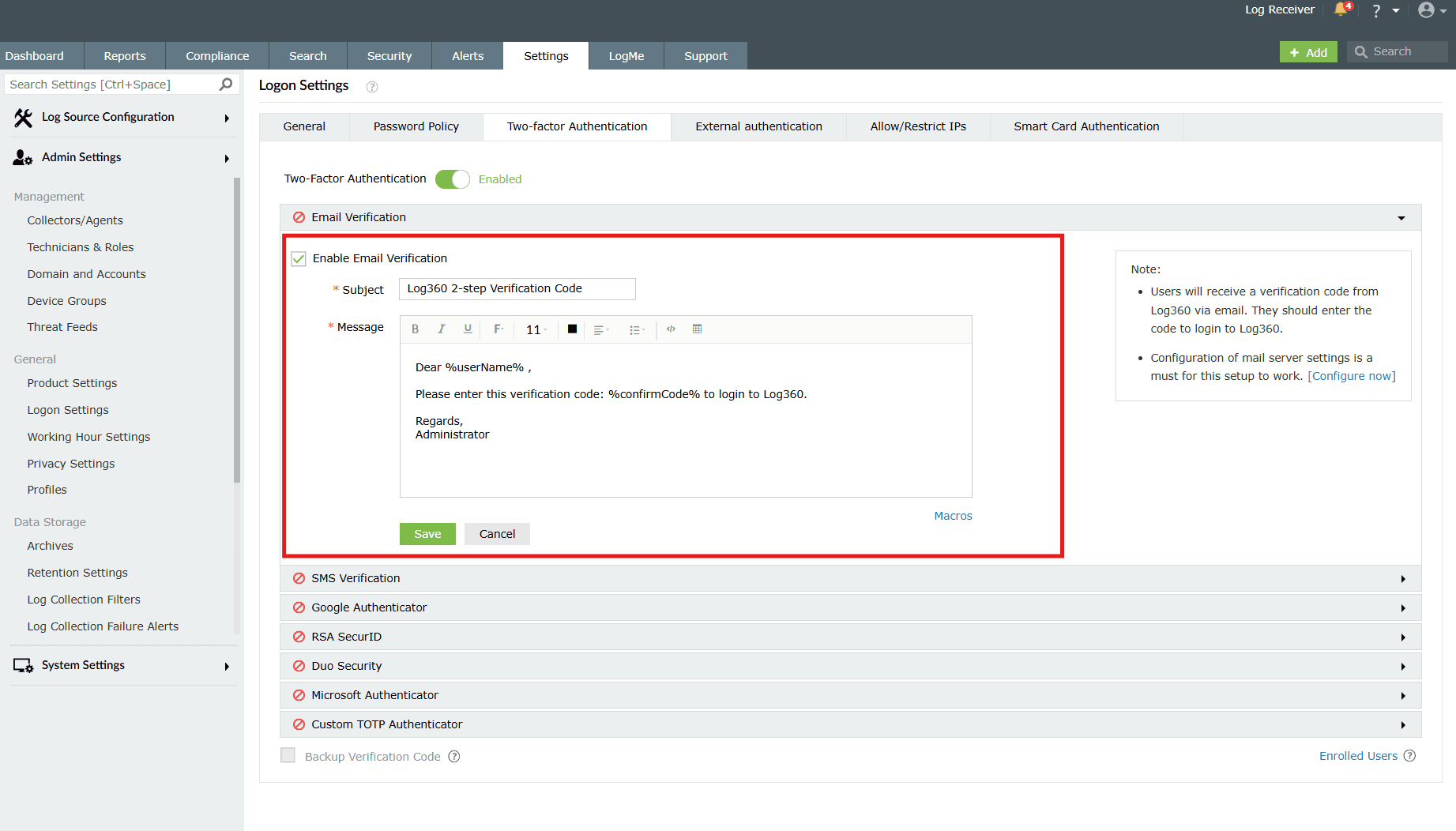The height and width of the screenshot is (831, 1456).
Task: Open the Macros link
Action: [953, 516]
